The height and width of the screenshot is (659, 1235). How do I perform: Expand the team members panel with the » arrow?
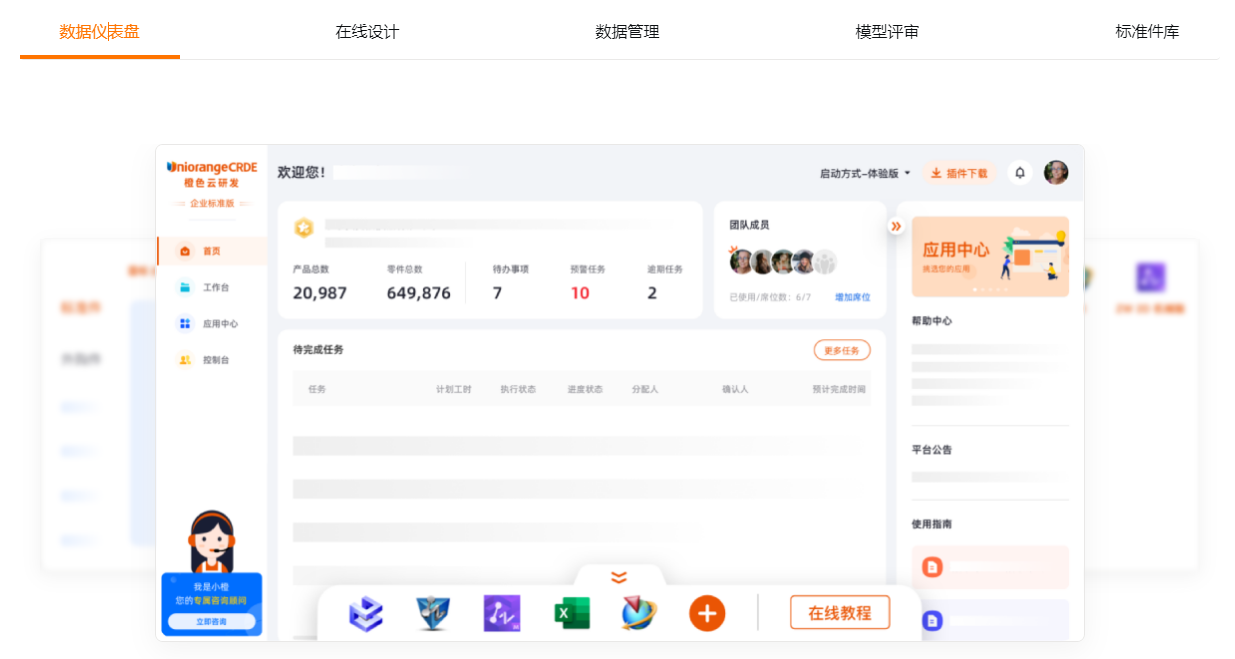pyautogui.click(x=895, y=226)
